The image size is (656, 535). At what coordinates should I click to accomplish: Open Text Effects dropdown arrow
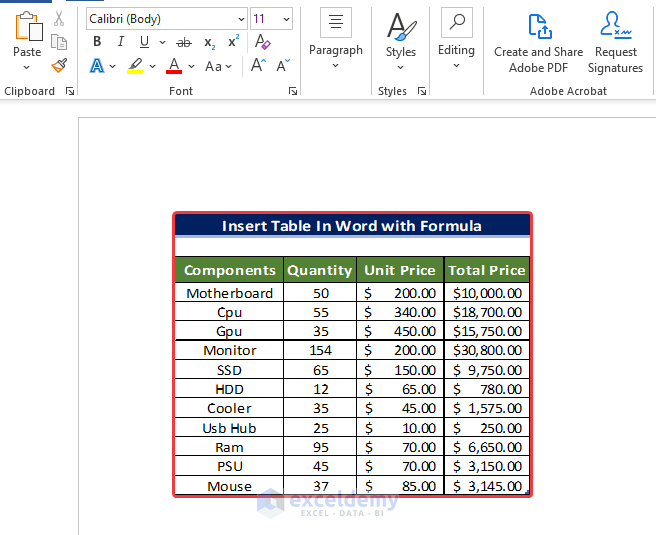tap(113, 67)
